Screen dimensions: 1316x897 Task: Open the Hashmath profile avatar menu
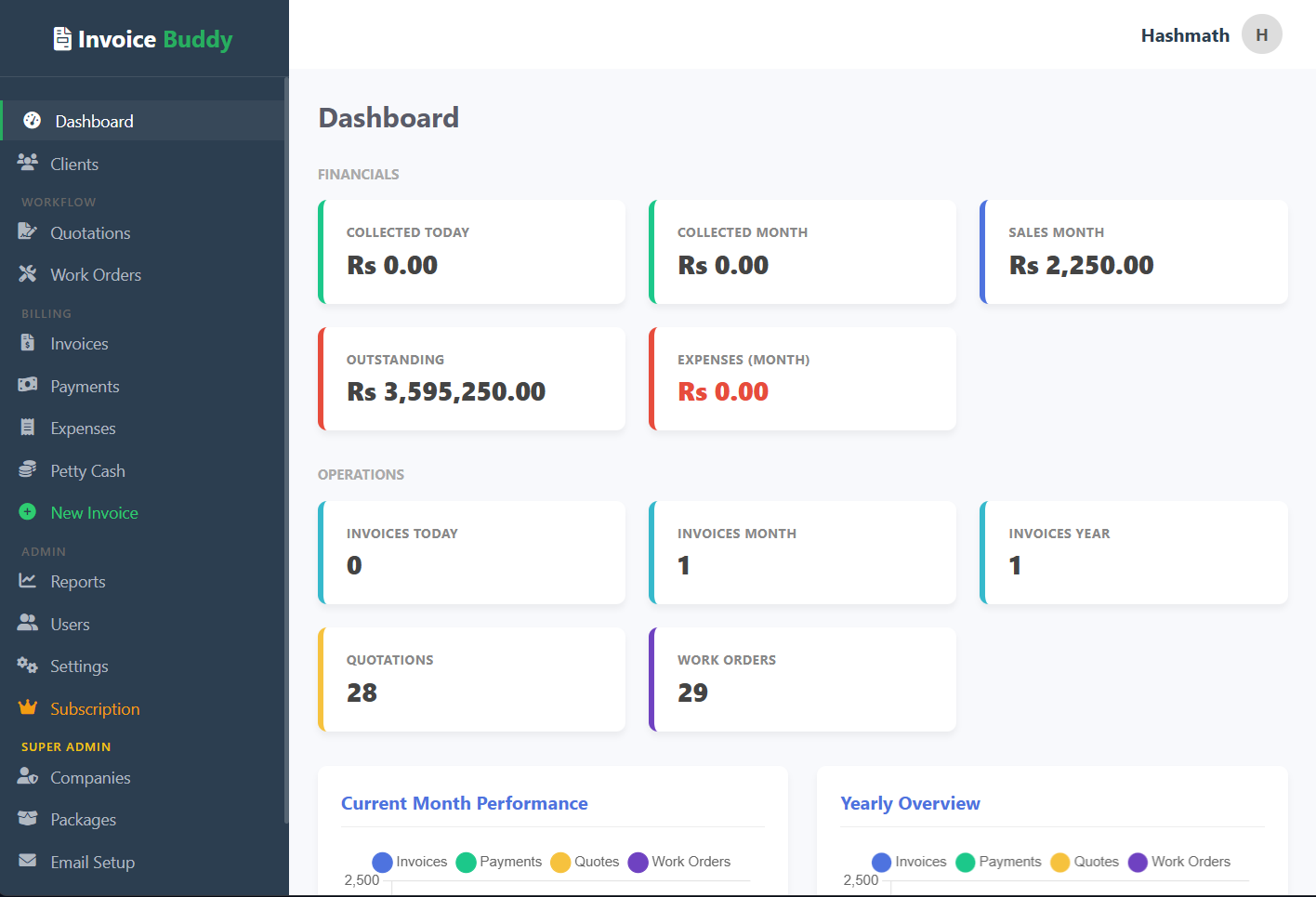click(1261, 34)
